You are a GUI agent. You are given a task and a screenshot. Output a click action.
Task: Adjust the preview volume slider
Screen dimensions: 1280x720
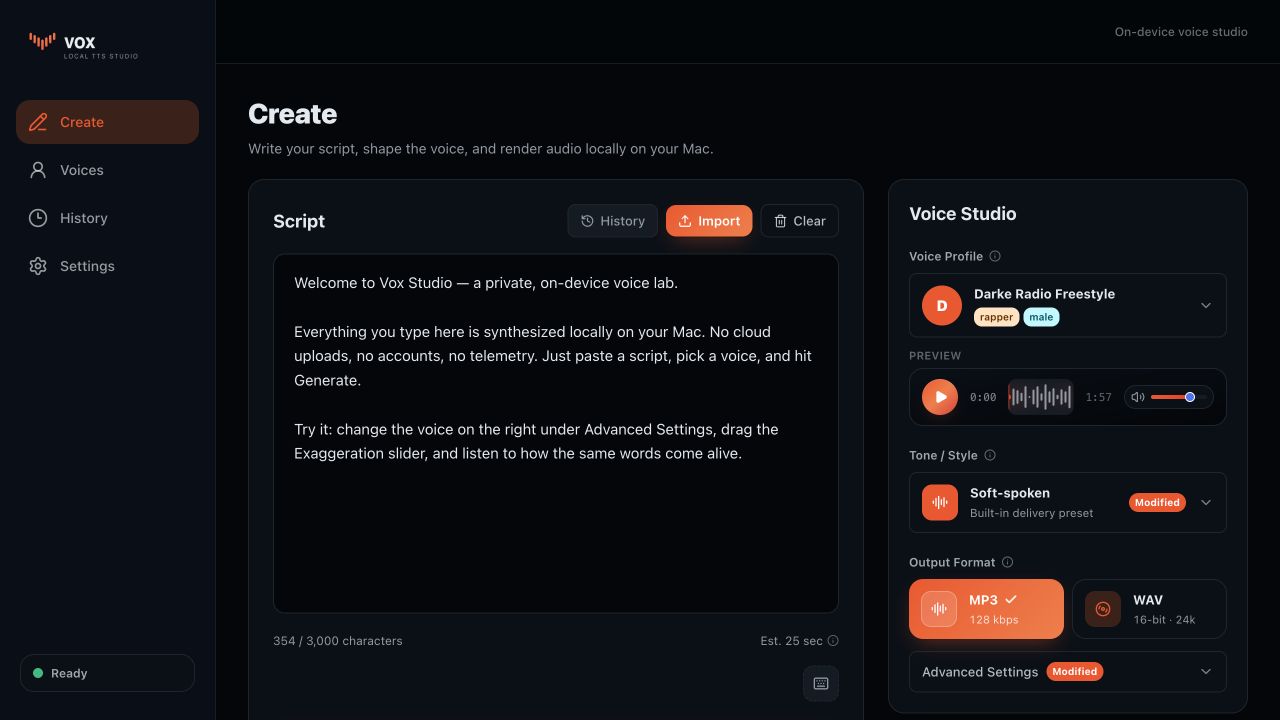click(1178, 397)
